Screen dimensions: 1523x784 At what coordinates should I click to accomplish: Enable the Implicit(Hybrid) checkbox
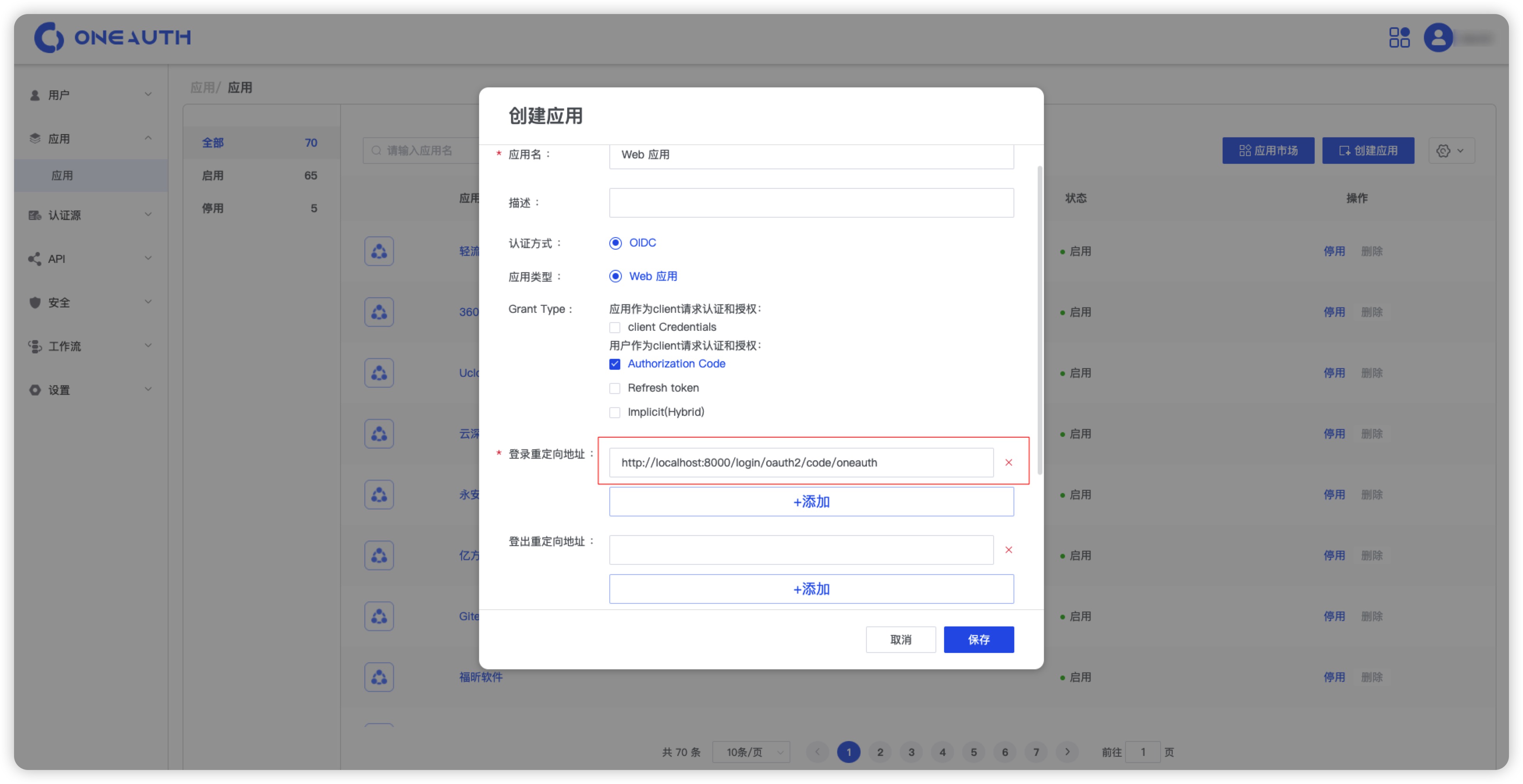(x=615, y=413)
